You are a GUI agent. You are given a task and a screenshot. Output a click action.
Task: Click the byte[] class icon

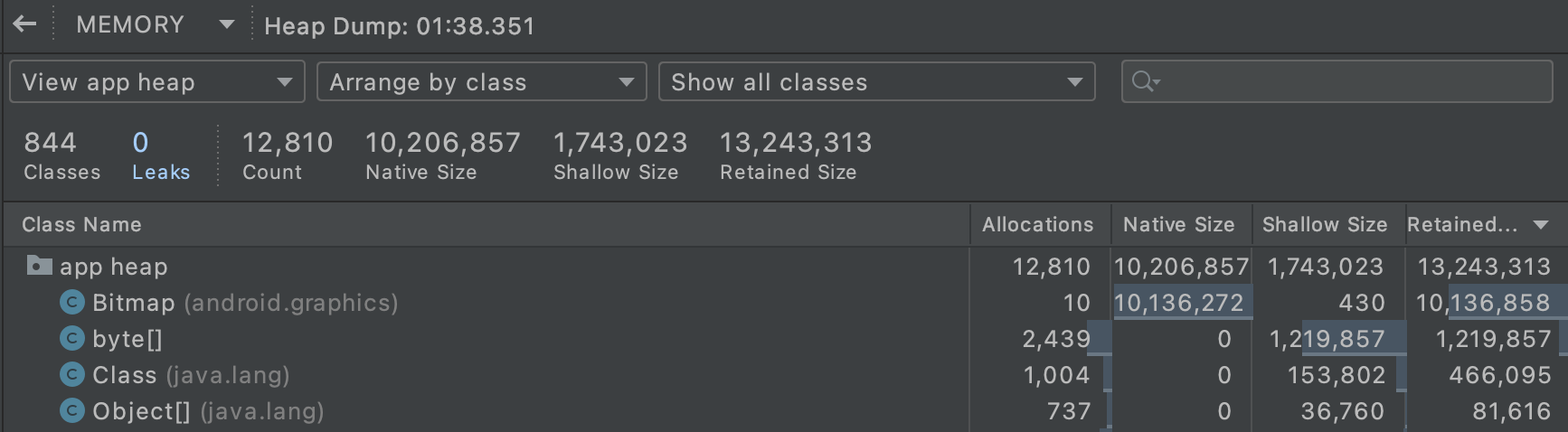72,339
